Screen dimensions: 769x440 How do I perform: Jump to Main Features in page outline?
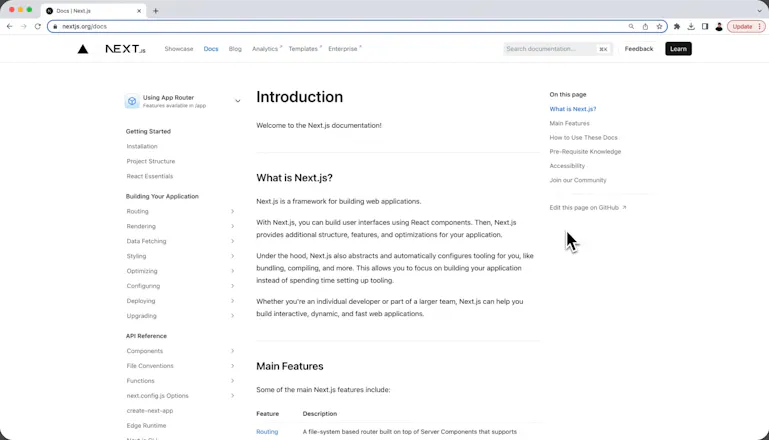[569, 123]
